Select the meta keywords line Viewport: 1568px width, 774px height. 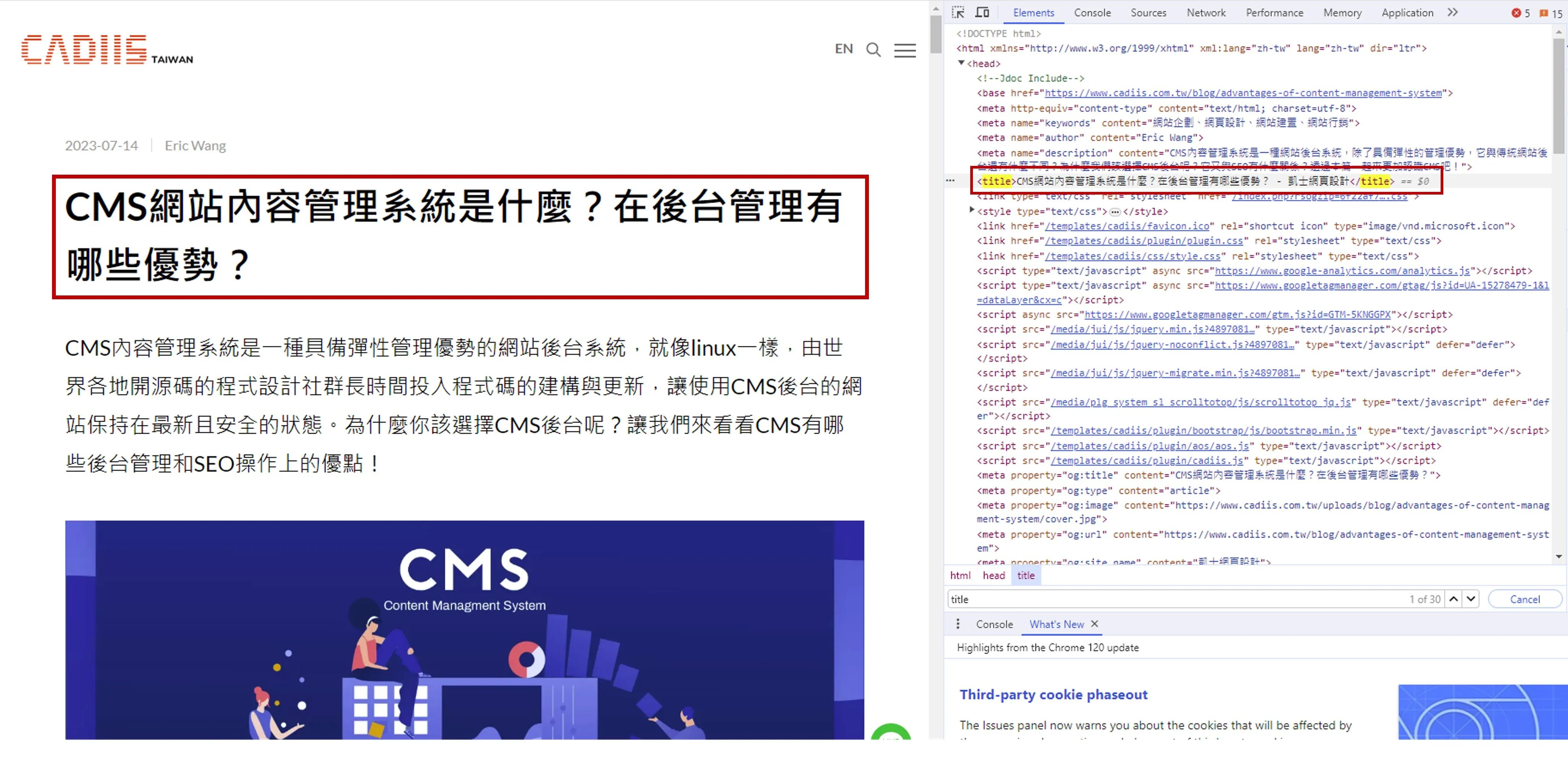click(x=1168, y=123)
